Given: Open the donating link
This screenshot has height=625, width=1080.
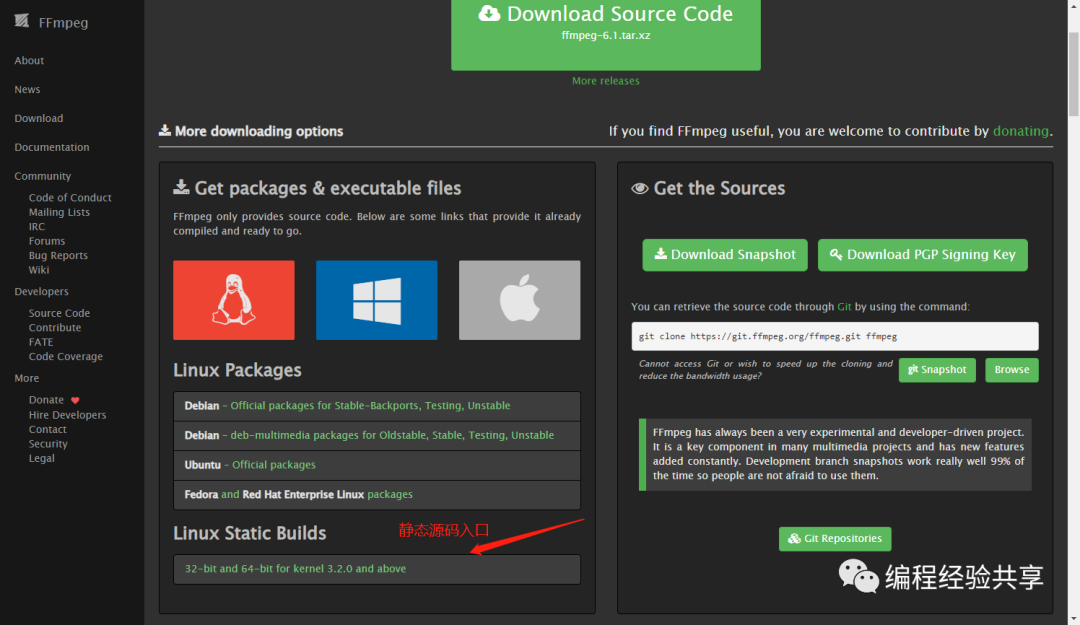Looking at the screenshot, I should (x=1021, y=131).
